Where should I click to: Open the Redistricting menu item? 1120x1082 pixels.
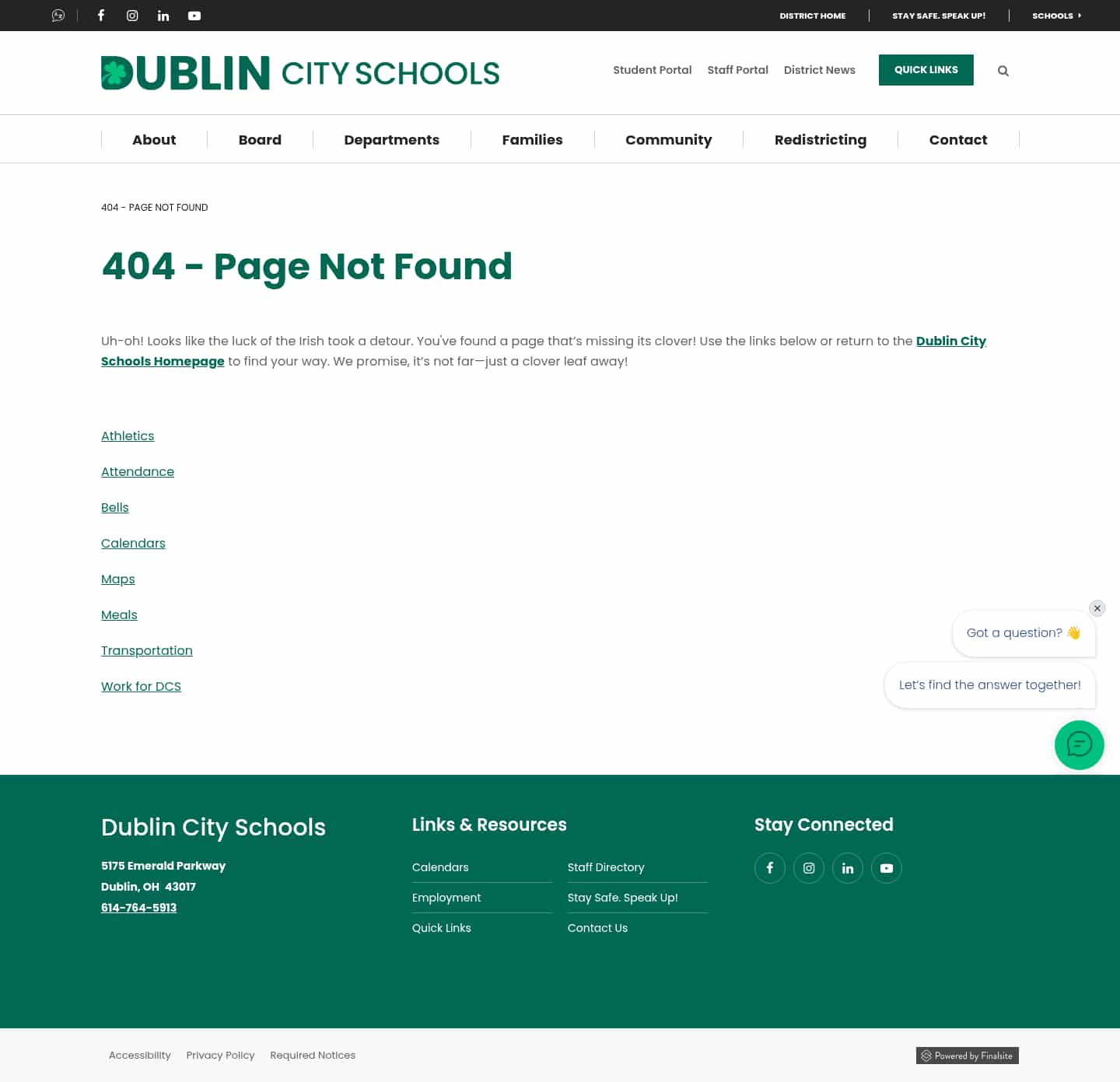pyautogui.click(x=821, y=139)
